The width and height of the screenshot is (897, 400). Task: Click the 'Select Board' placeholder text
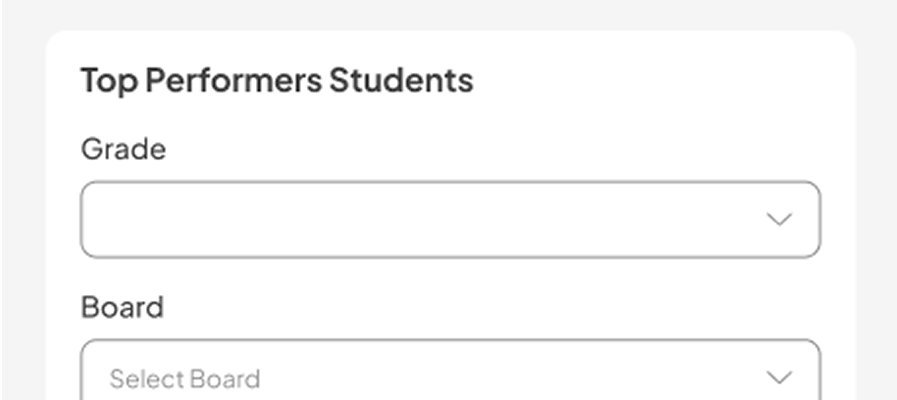click(x=185, y=379)
